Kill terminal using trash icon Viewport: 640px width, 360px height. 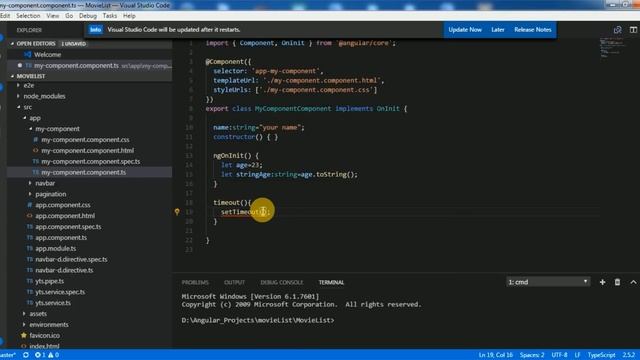pos(618,282)
